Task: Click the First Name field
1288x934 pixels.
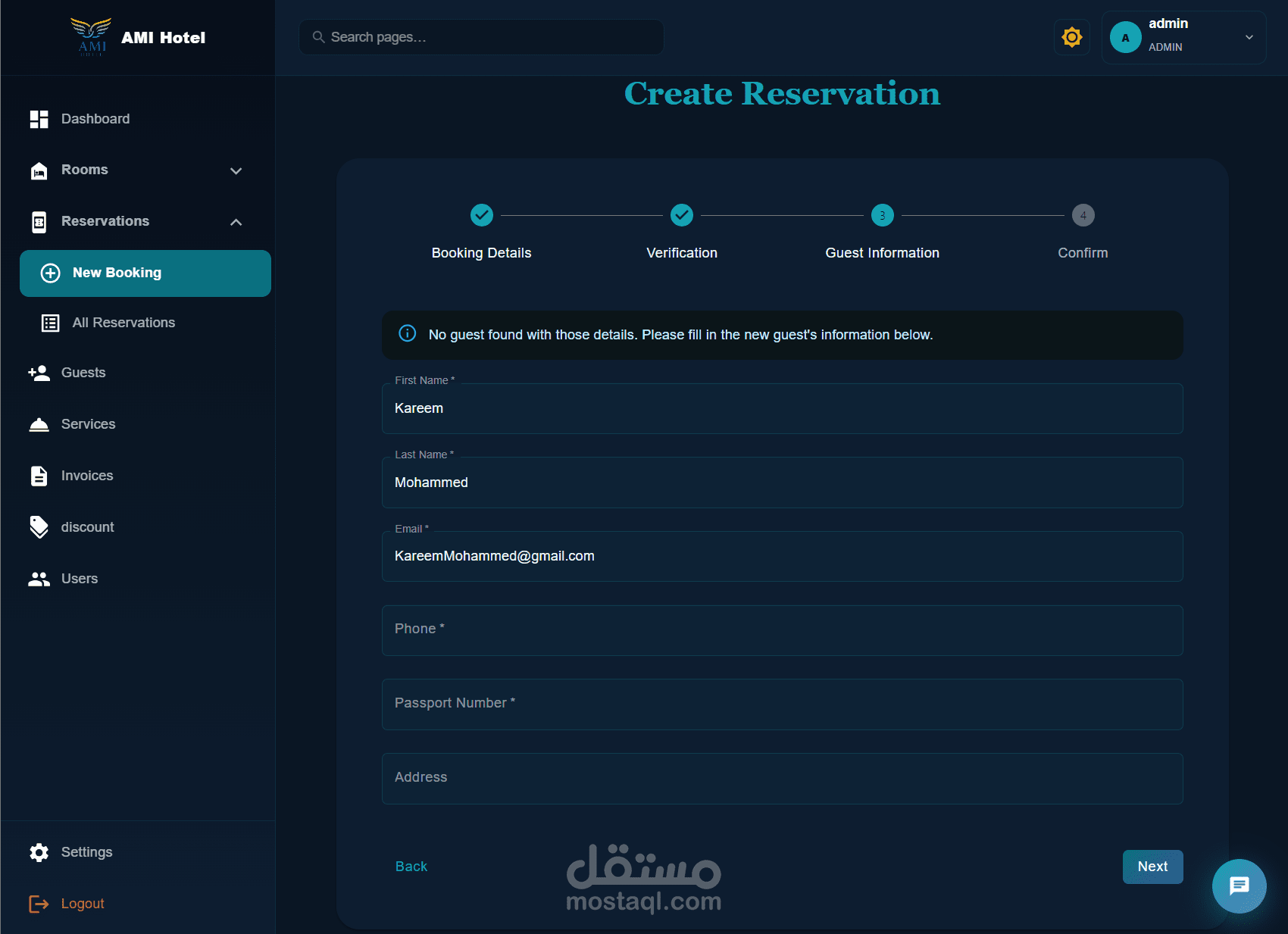Action: [782, 408]
